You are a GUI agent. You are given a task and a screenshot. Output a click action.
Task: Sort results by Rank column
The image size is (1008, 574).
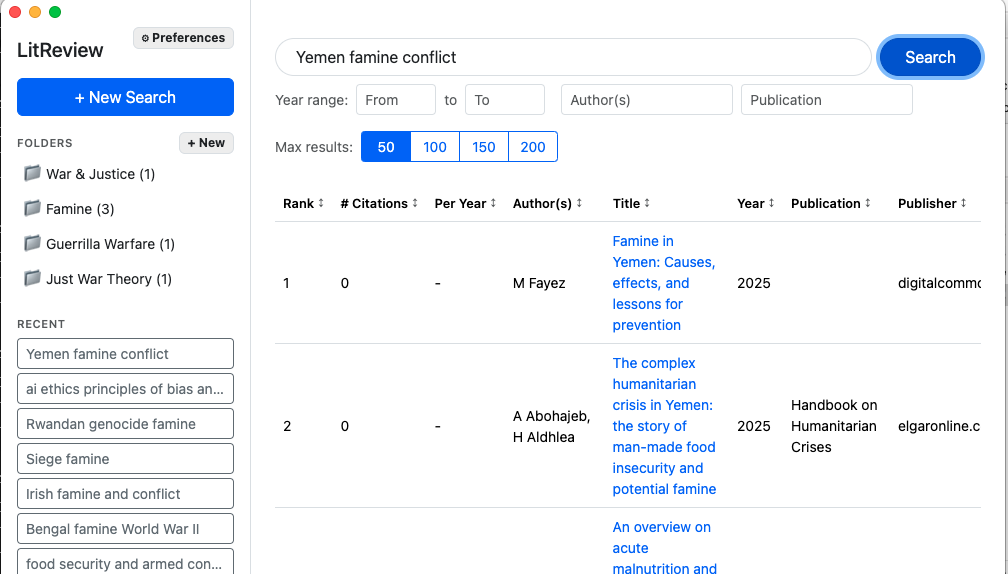click(303, 203)
